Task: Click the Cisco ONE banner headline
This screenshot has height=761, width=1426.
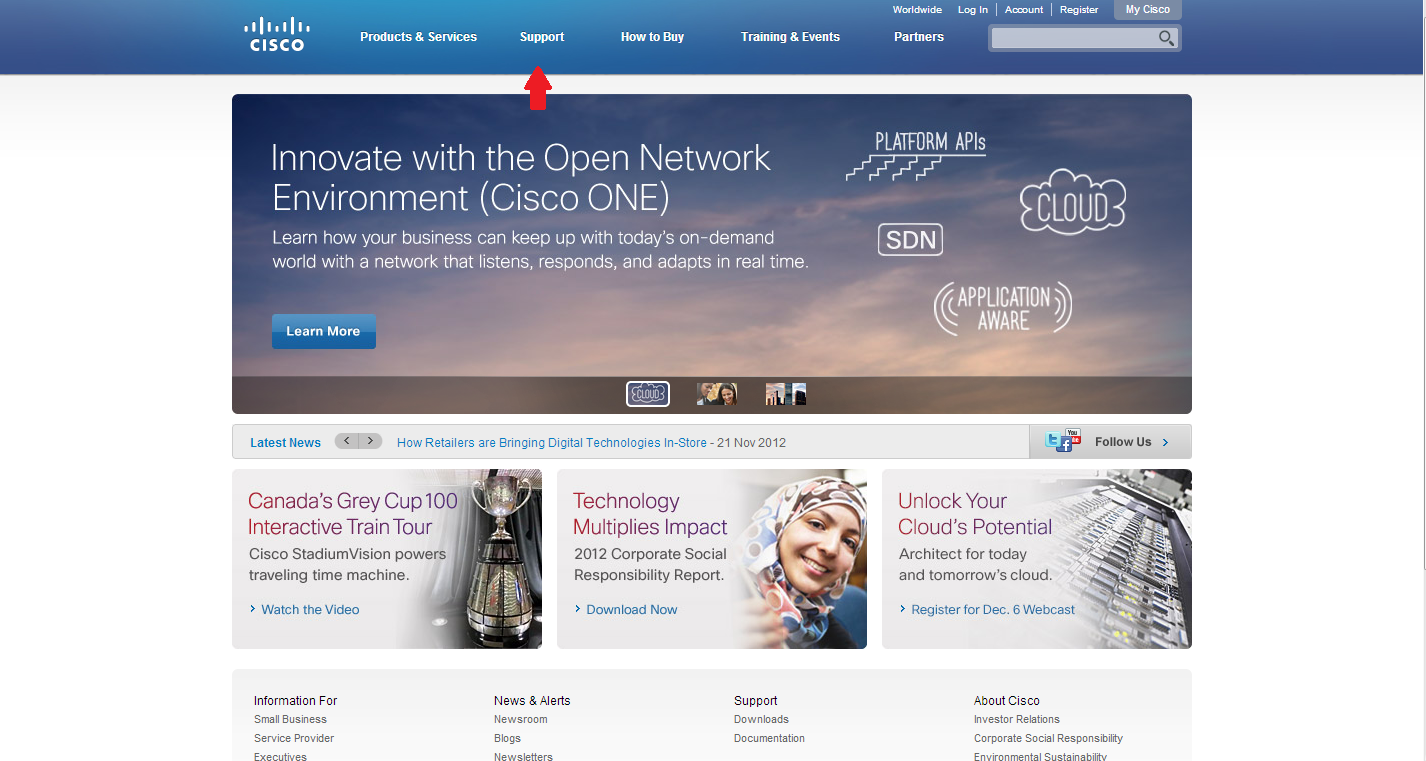Action: pyautogui.click(x=521, y=177)
